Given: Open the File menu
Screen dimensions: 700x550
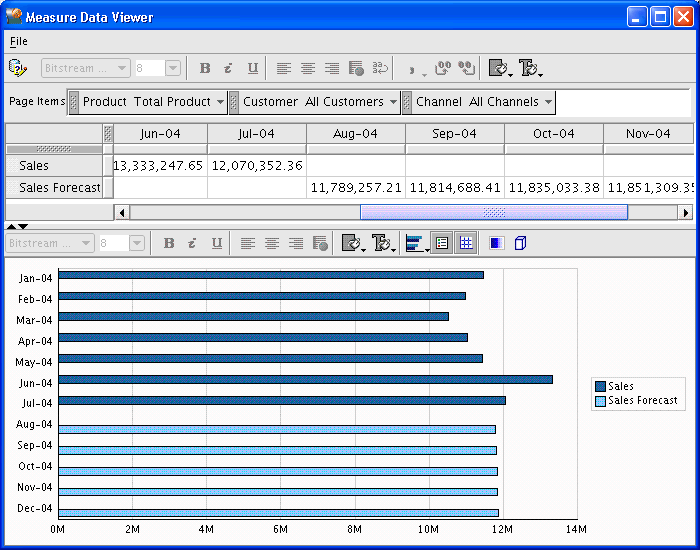Looking at the screenshot, I should pos(19,42).
